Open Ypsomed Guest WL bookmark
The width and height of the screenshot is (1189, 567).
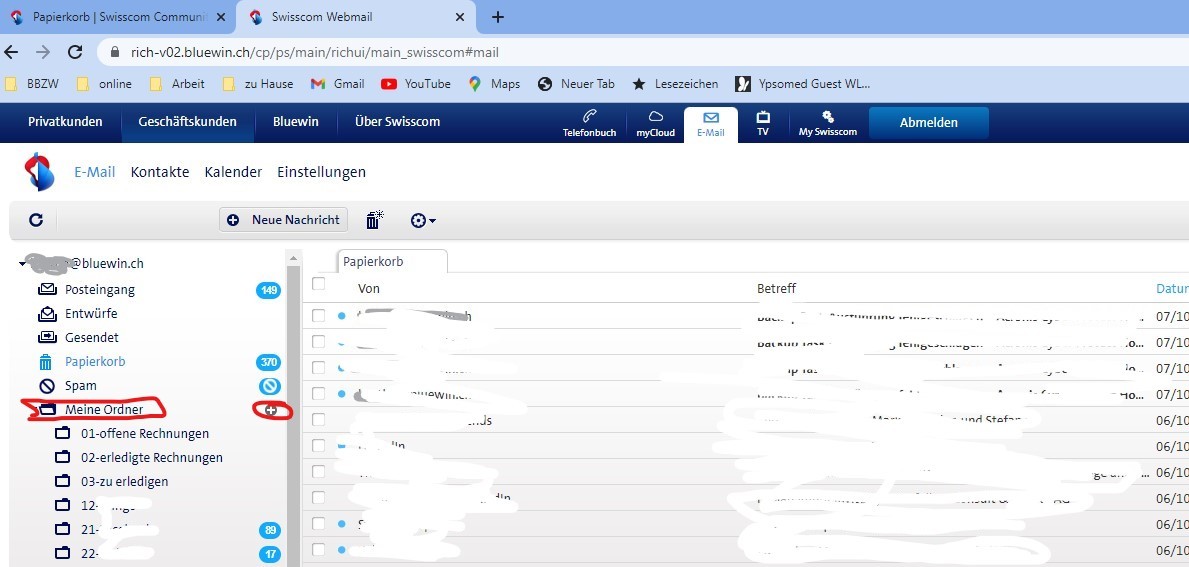tap(803, 84)
